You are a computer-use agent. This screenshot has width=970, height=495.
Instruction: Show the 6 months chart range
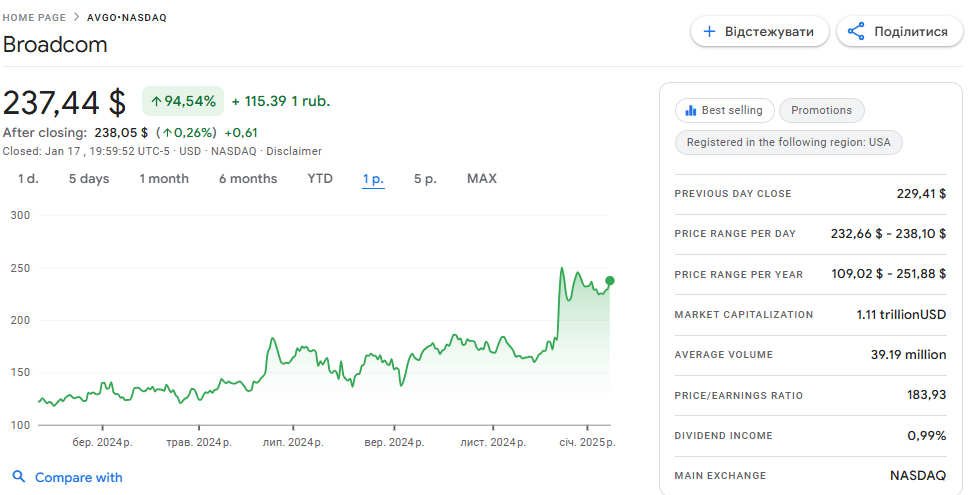248,179
